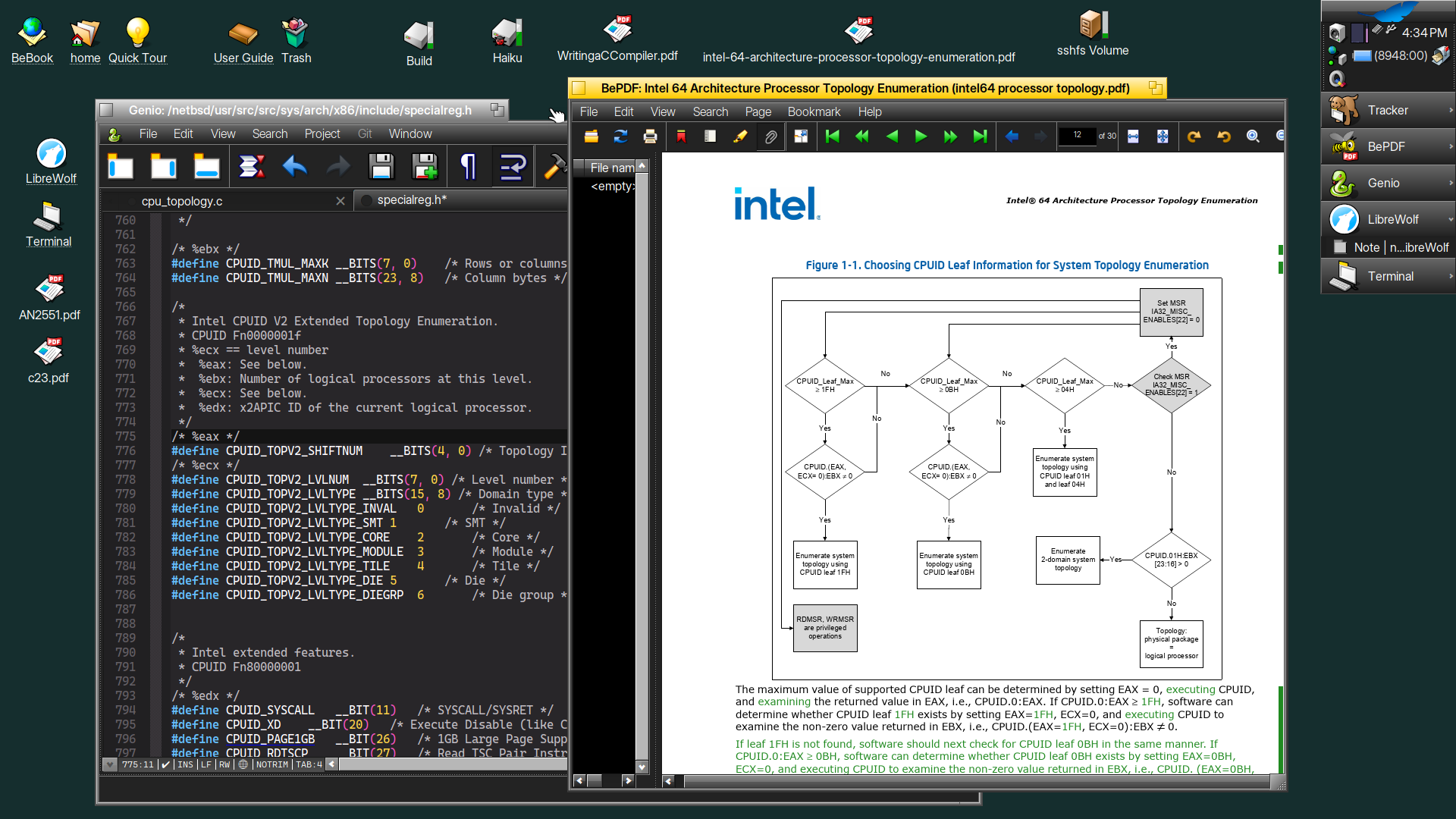
Task: Fold or unfold all code in Genio
Action: click(x=252, y=166)
